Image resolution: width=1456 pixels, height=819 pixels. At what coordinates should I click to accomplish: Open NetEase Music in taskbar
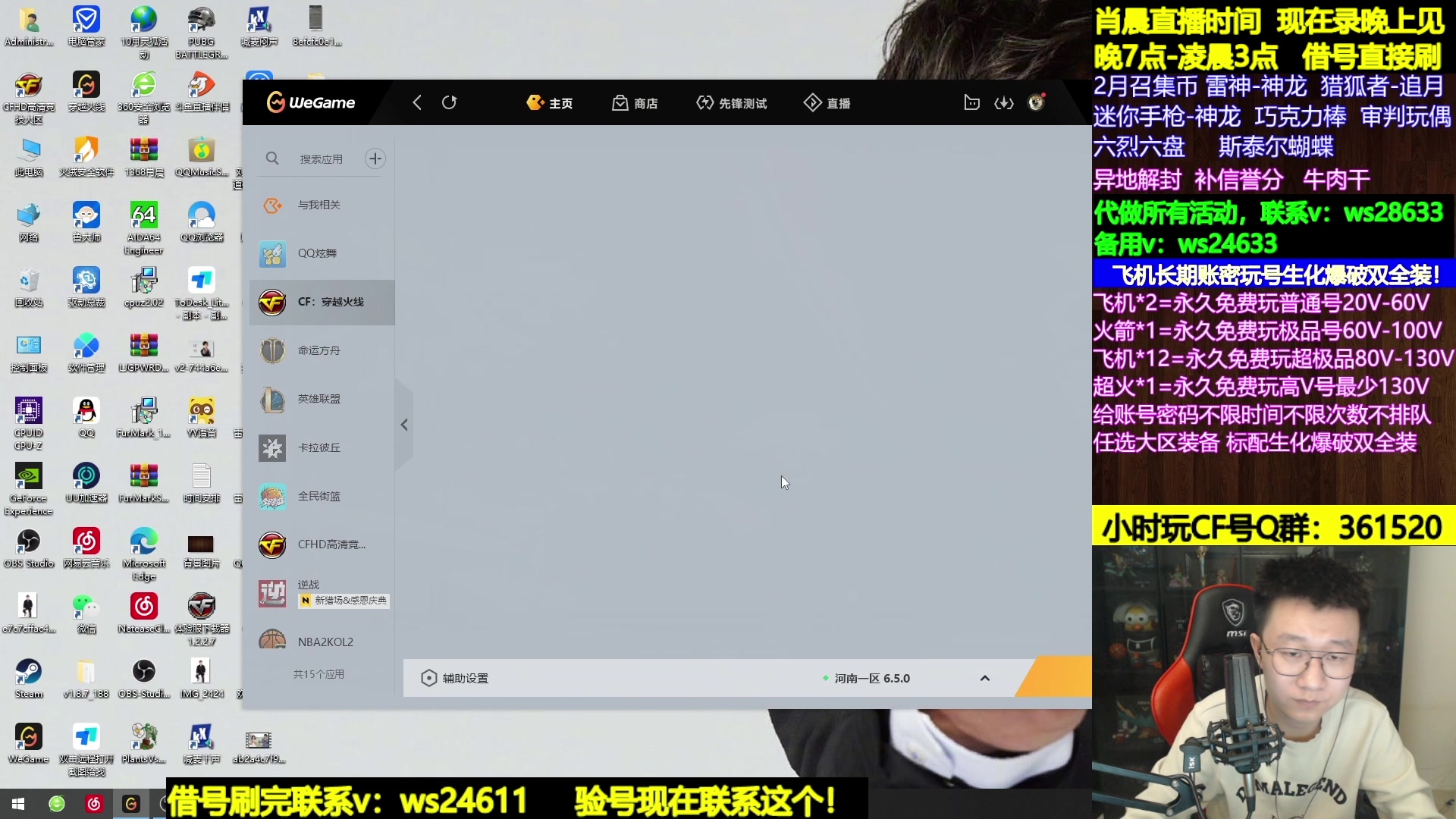click(94, 803)
